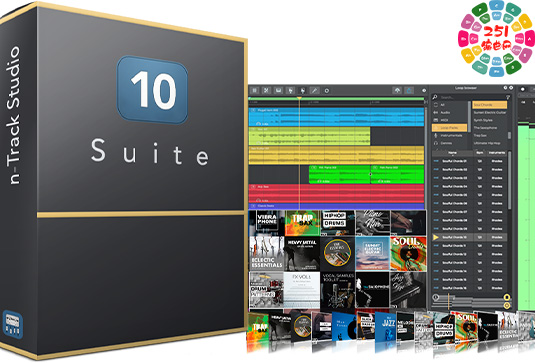Select the scissors cut tool

266,90
